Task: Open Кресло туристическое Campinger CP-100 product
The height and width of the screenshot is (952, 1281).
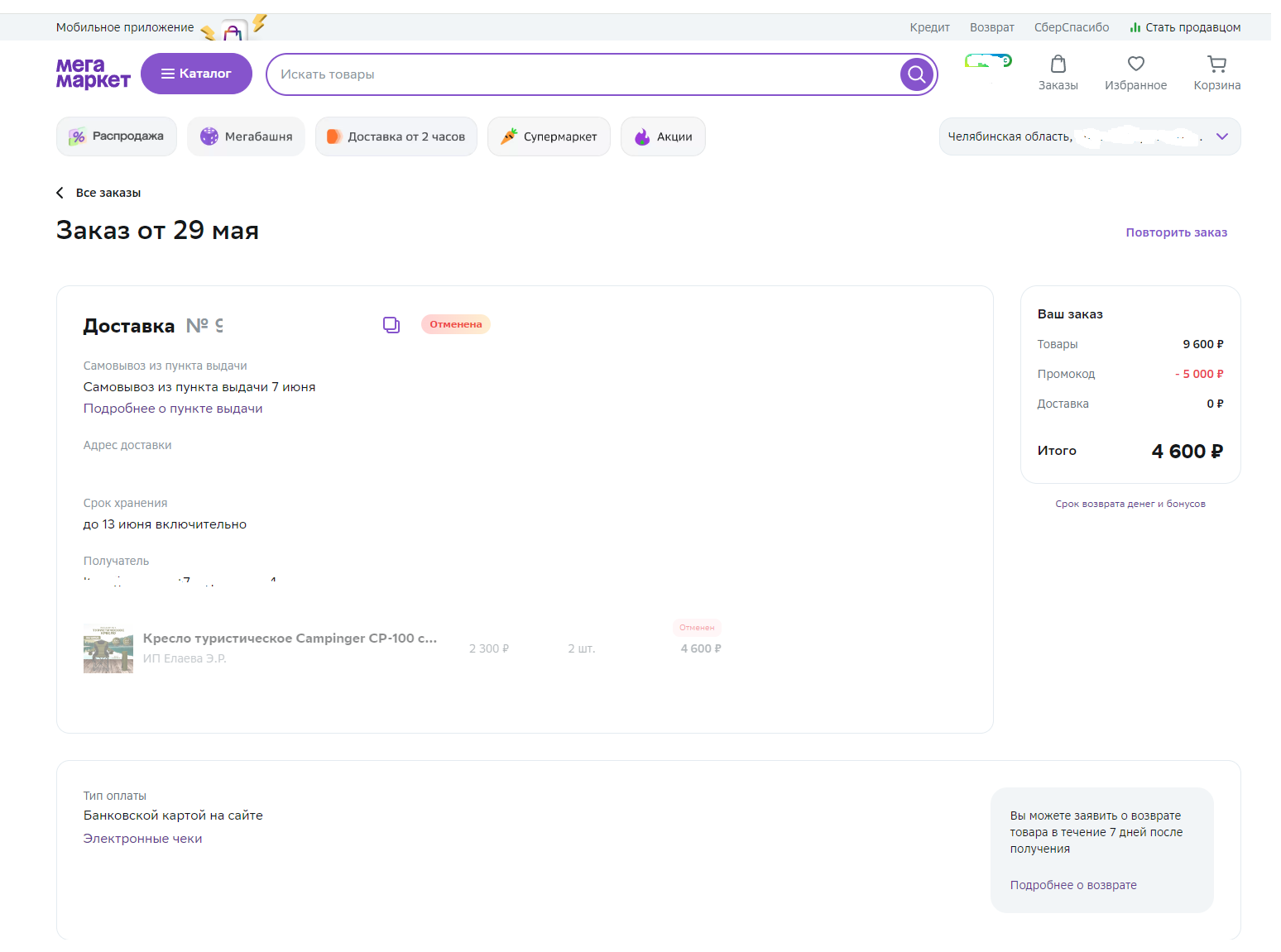Action: click(290, 639)
